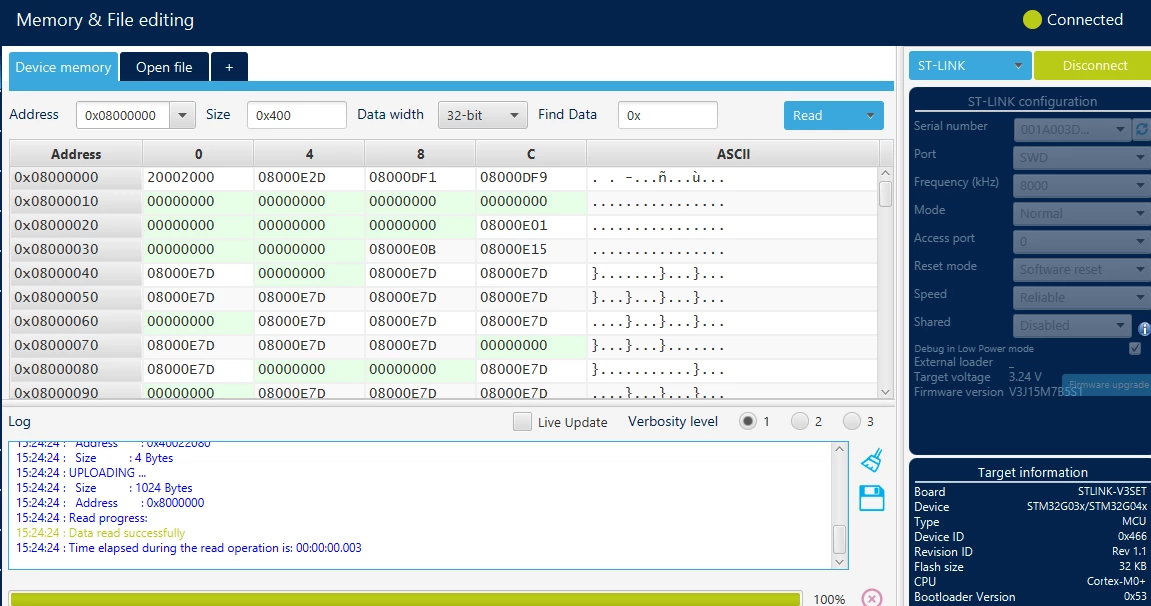This screenshot has height=606, width=1151.
Task: Click the Address column header
Action: pyautogui.click(x=76, y=154)
